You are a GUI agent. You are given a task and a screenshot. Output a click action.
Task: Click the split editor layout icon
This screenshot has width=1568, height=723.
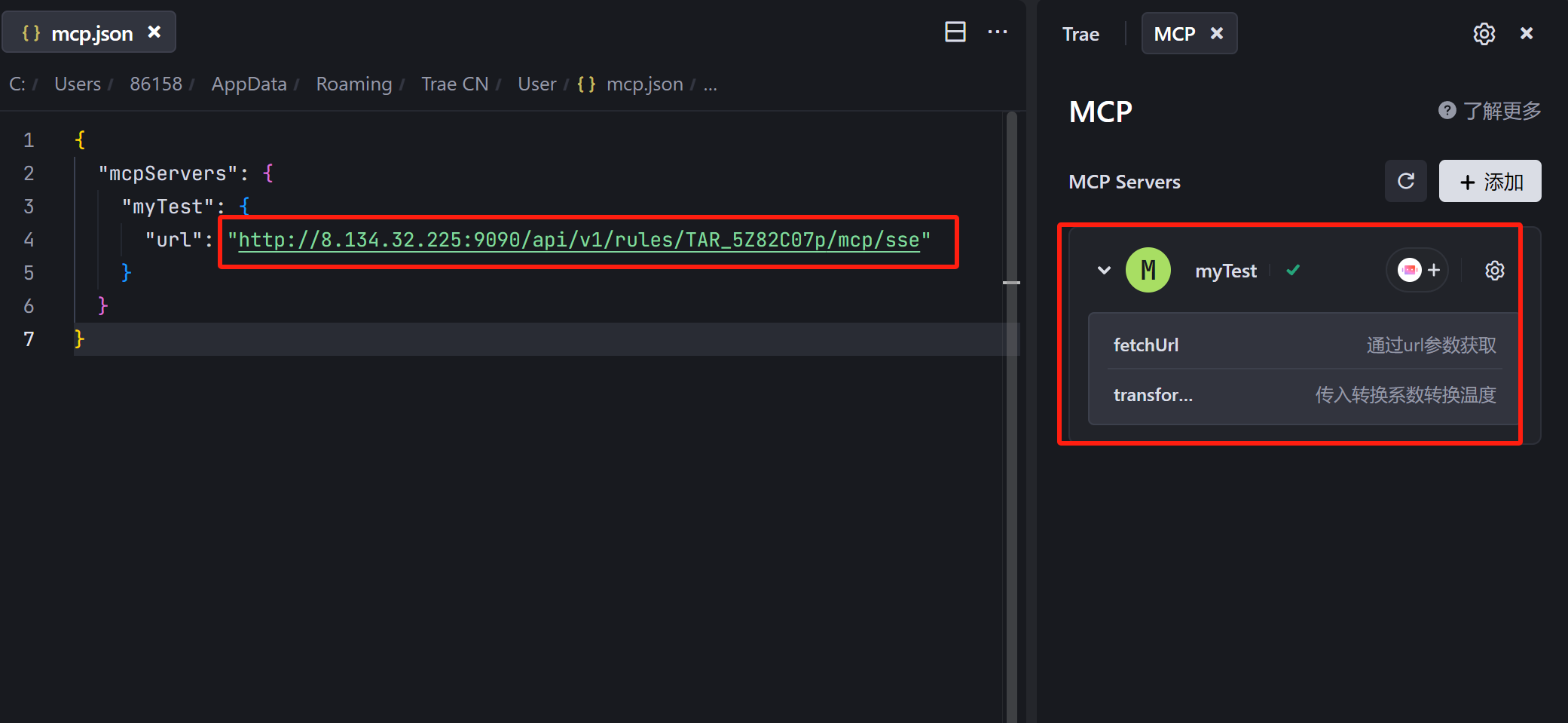pos(955,32)
